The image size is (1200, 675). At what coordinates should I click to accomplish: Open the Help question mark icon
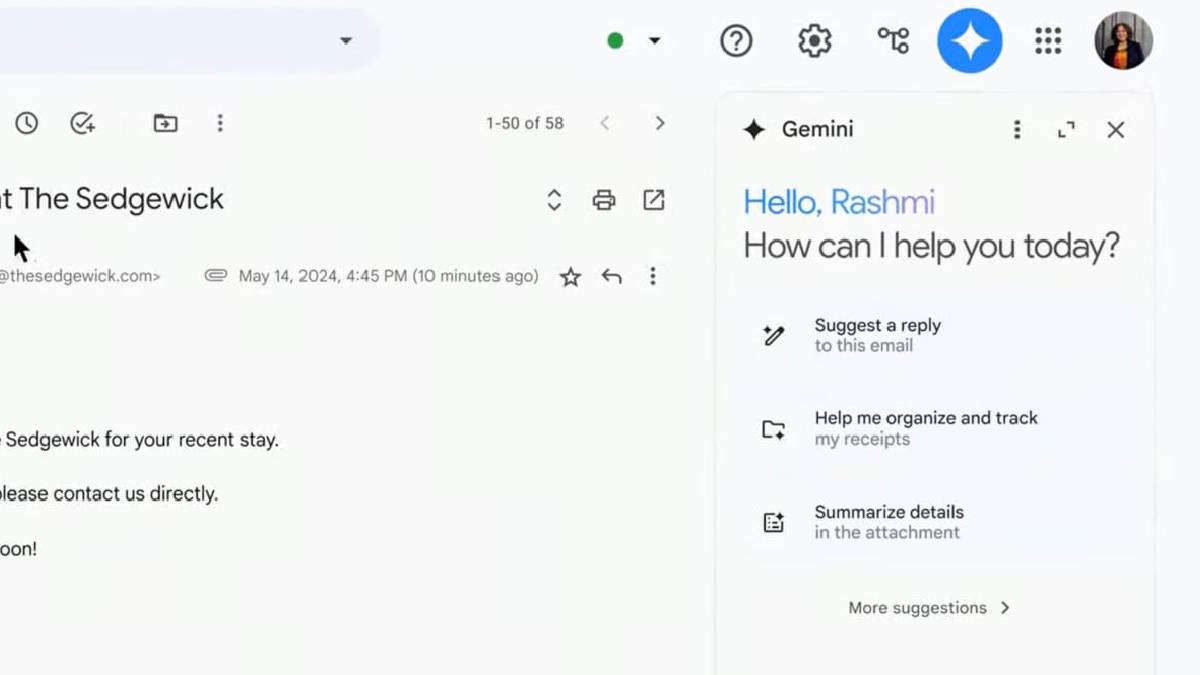pyautogui.click(x=736, y=41)
